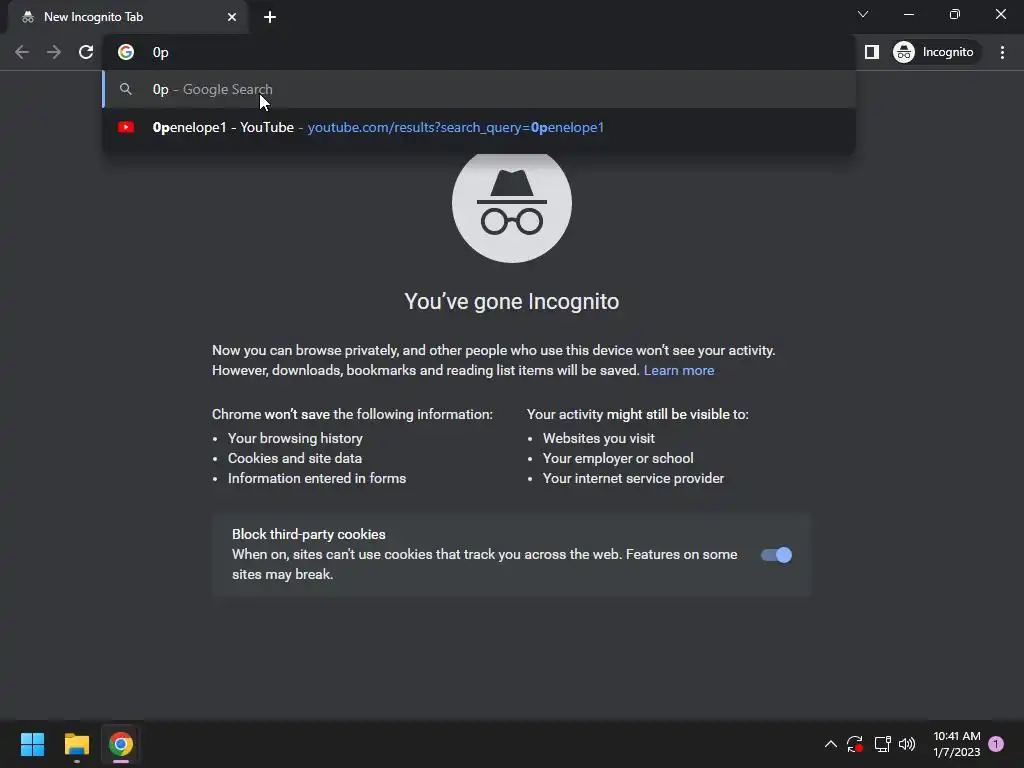1024x768 pixels.
Task: Click the YouTube icon in suggestion row
Action: click(126, 127)
